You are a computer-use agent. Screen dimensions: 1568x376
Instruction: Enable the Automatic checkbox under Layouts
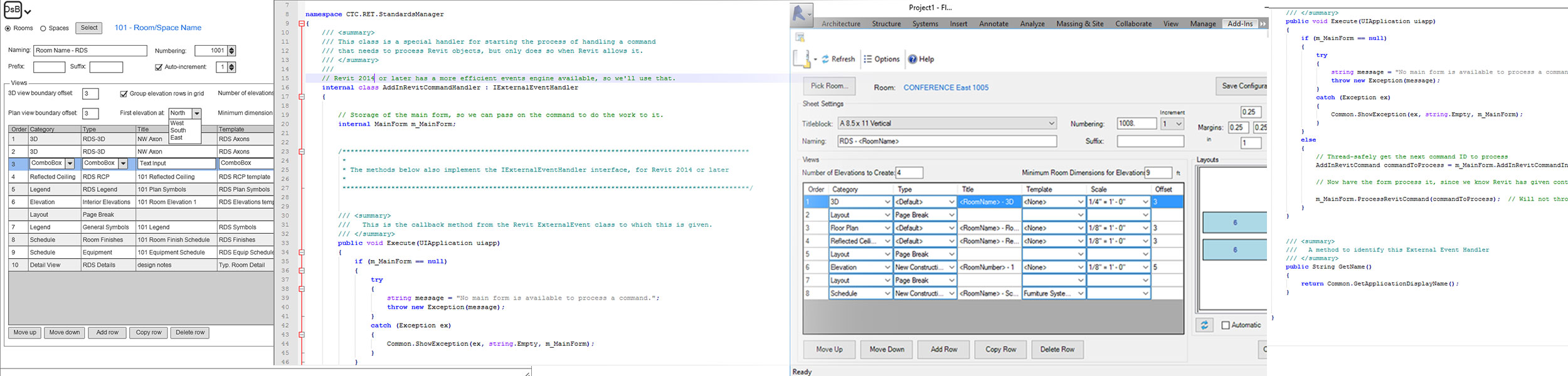click(1226, 325)
